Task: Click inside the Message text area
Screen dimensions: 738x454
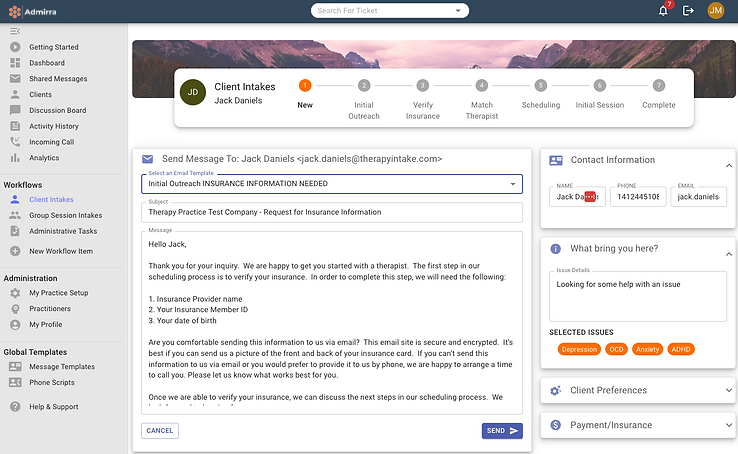Action: click(332, 323)
